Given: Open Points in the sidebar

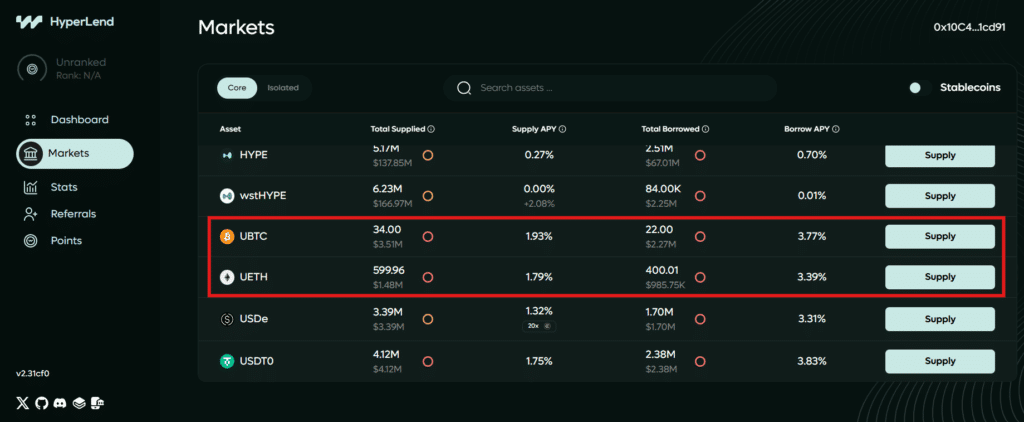Looking at the screenshot, I should click(x=54, y=240).
